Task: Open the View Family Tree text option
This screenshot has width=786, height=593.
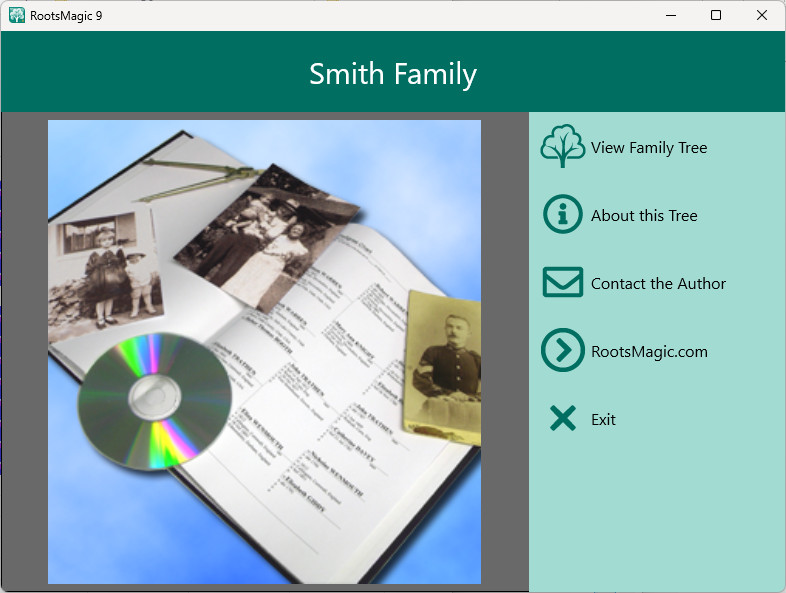Action: tap(648, 148)
